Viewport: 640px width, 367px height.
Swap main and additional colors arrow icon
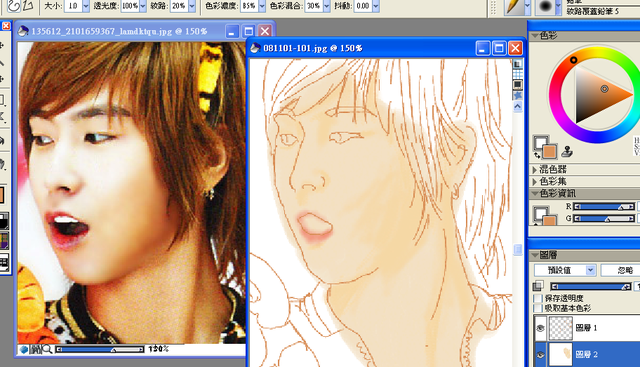[x=537, y=154]
